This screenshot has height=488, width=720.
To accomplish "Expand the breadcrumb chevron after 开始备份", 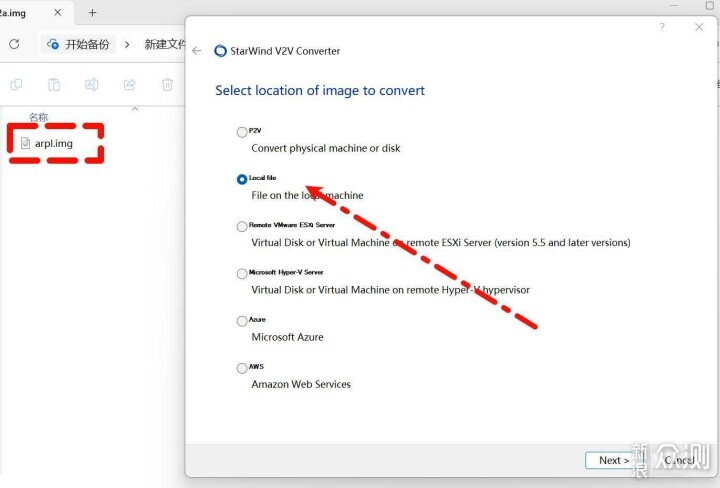I will [x=127, y=45].
